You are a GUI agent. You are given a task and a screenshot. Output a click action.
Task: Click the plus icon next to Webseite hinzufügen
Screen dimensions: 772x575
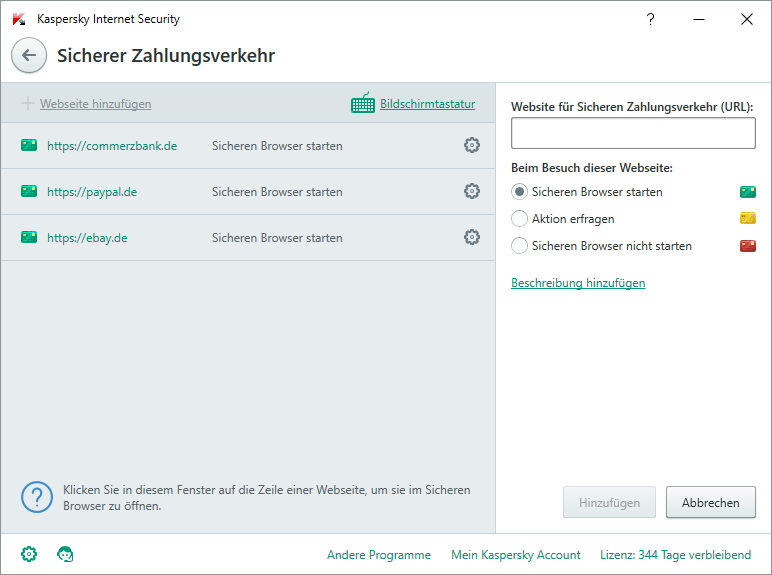(x=28, y=103)
